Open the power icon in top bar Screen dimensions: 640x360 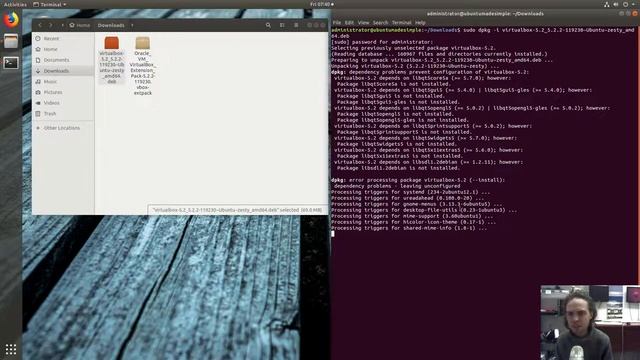click(626, 4)
